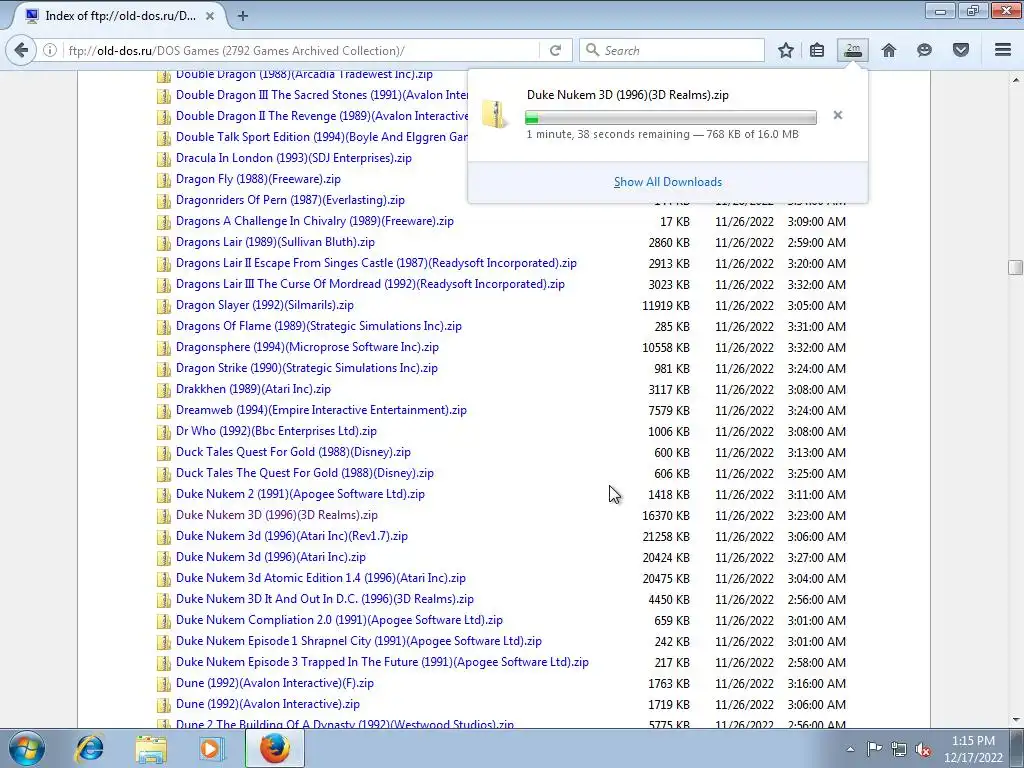The image size is (1024, 768).
Task: Open the taskbar clock showing 1:15 PM
Action: tap(972, 749)
